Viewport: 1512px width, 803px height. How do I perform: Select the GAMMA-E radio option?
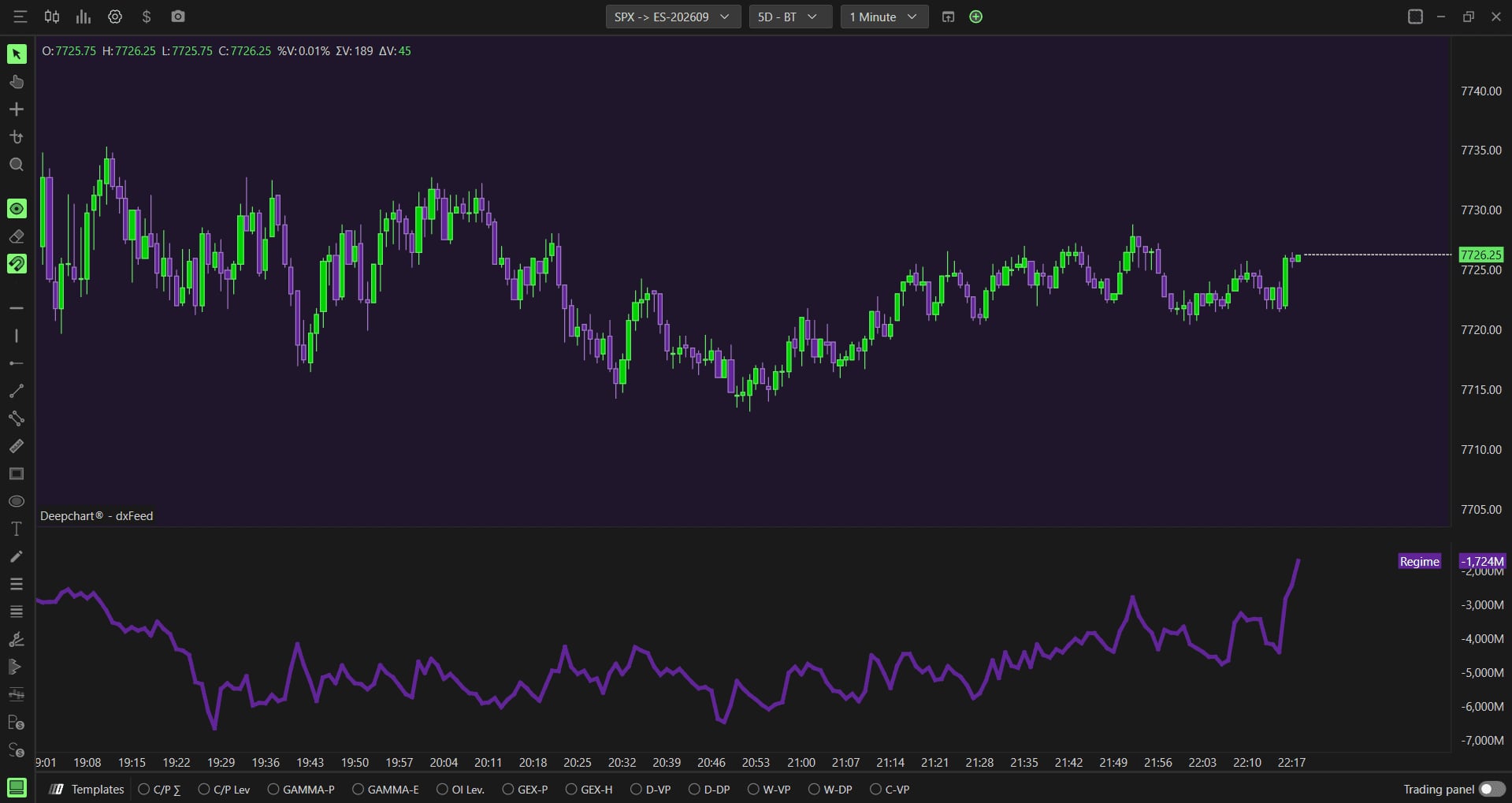[x=385, y=789]
